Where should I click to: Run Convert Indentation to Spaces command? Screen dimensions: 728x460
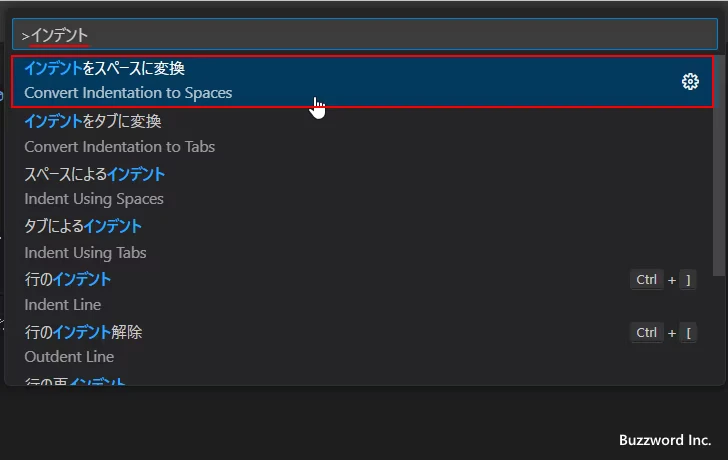pyautogui.click(x=300, y=81)
